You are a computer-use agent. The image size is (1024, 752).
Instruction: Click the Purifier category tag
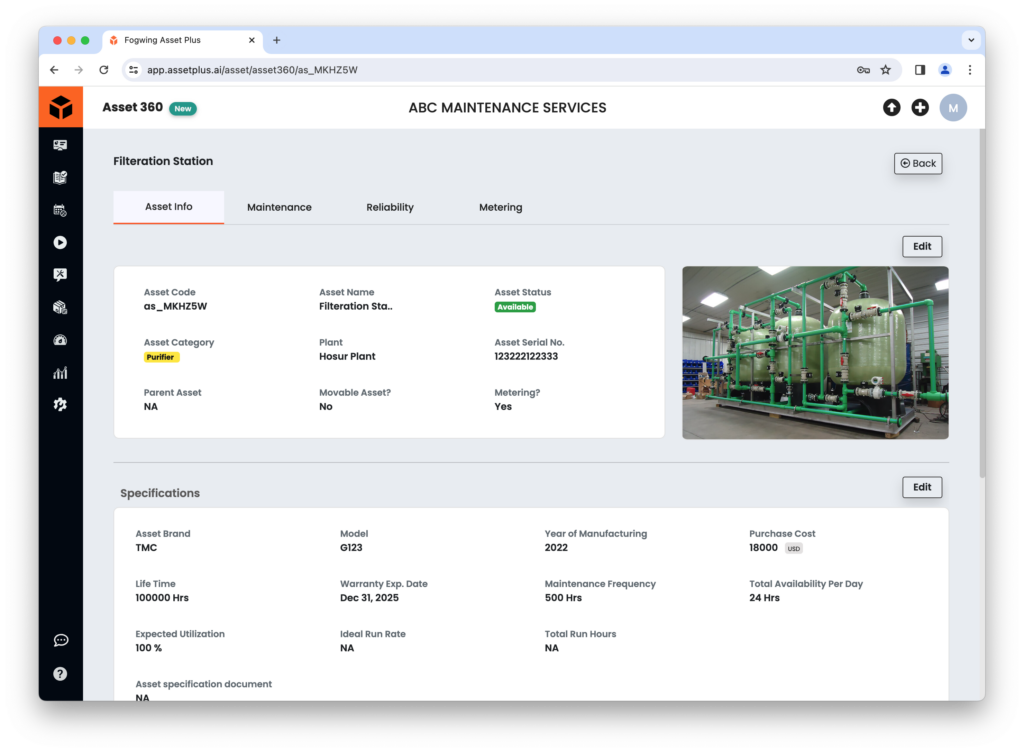(161, 357)
